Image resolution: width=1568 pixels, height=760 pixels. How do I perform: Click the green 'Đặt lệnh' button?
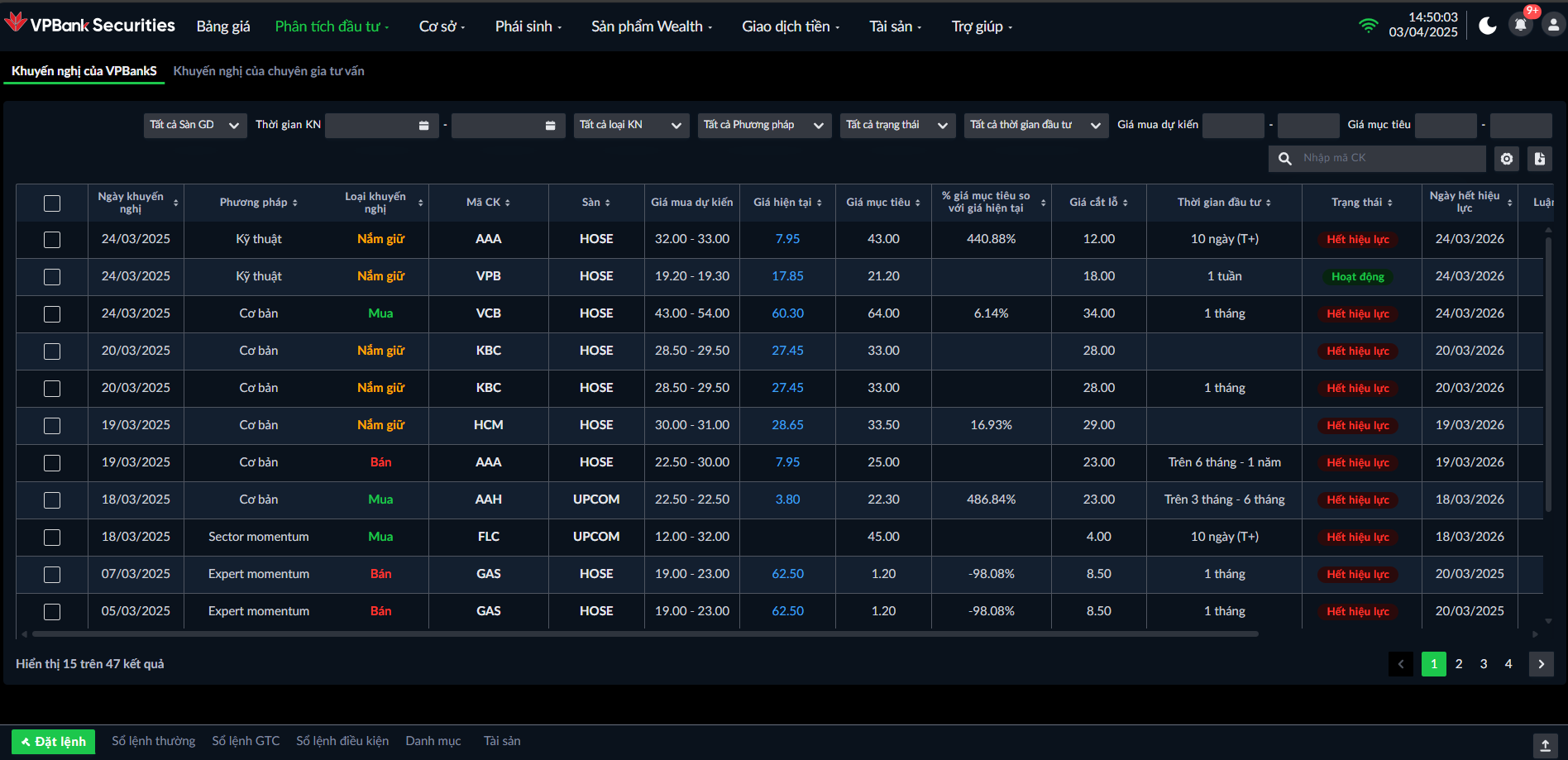tap(54, 741)
